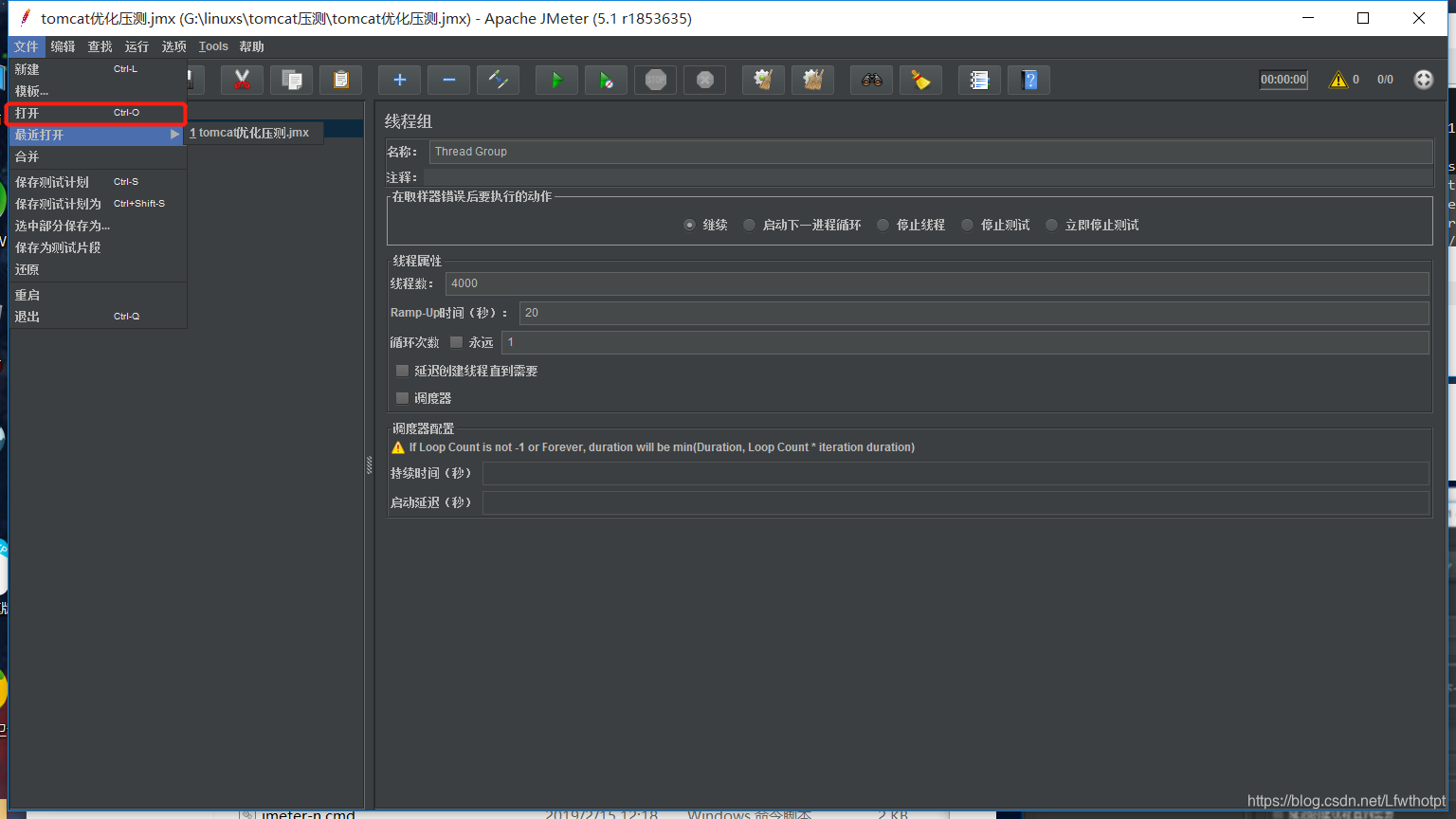Start the test with green play icon

556,81
